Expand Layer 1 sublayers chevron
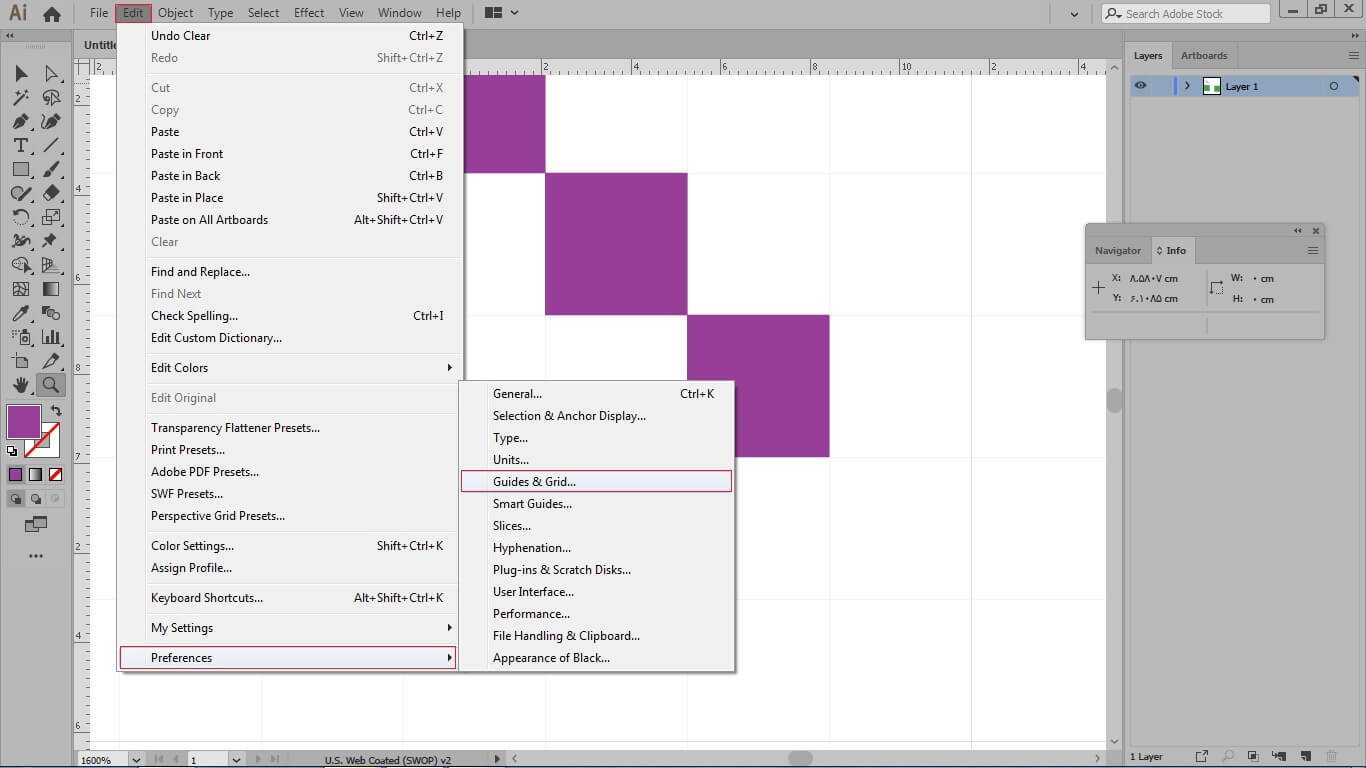 pos(1187,87)
